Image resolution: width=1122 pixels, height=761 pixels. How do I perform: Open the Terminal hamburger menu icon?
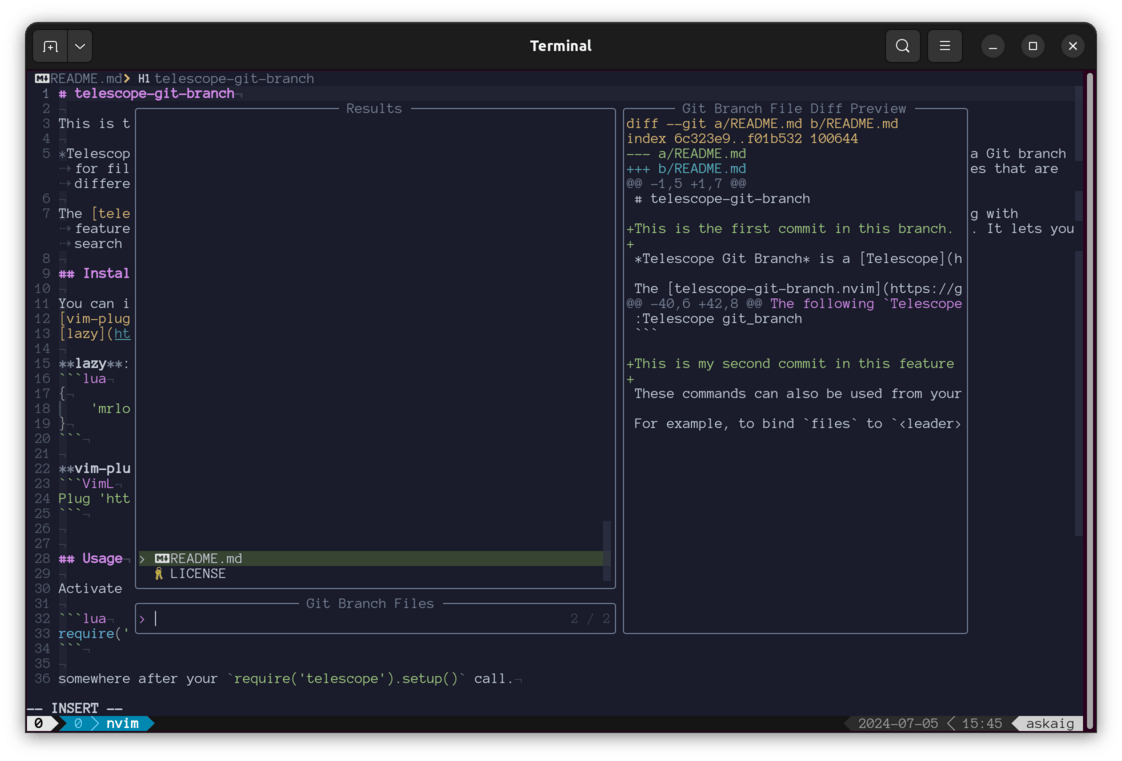pyautogui.click(x=944, y=45)
